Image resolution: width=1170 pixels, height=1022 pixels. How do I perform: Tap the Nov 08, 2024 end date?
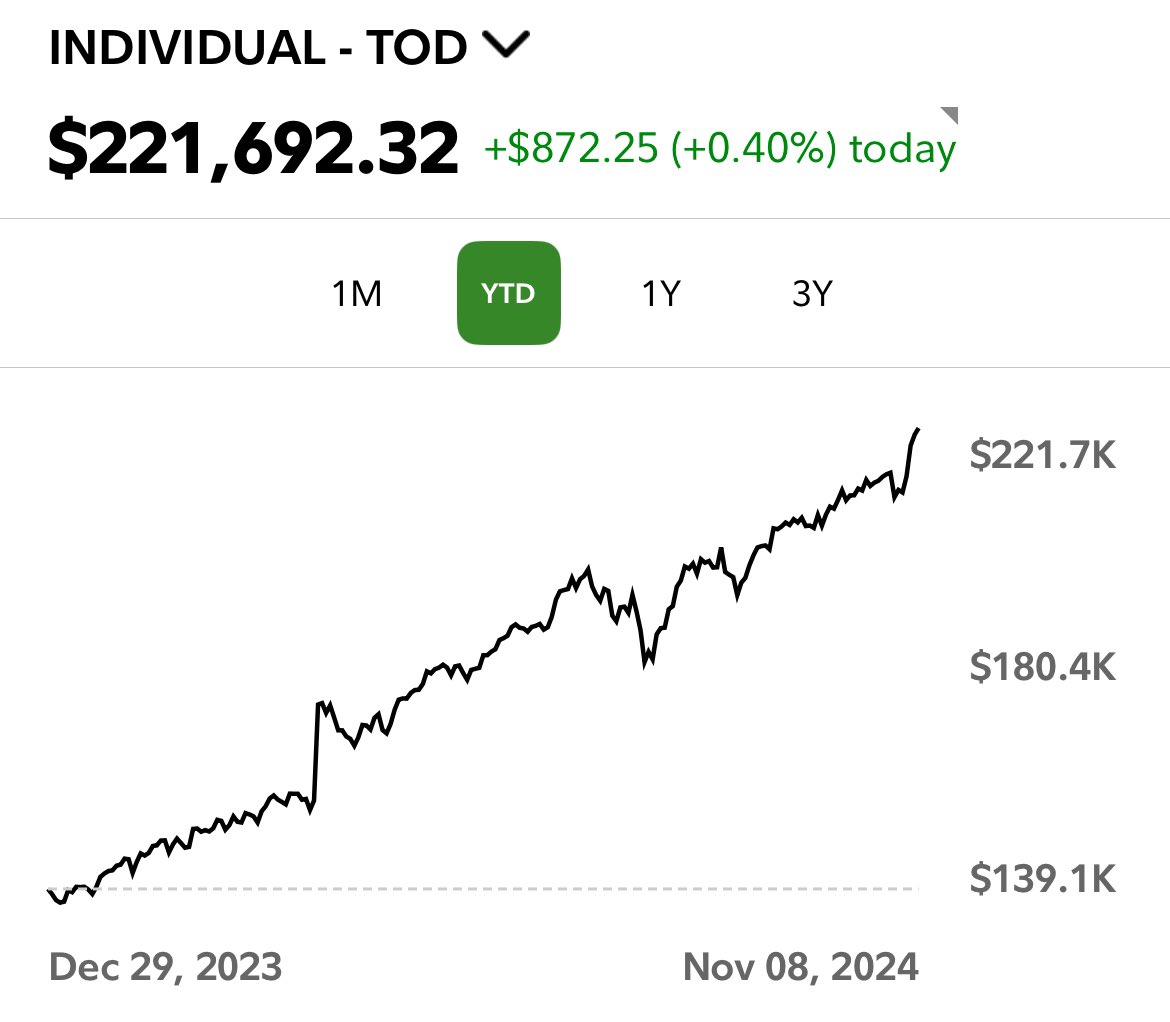coord(800,967)
